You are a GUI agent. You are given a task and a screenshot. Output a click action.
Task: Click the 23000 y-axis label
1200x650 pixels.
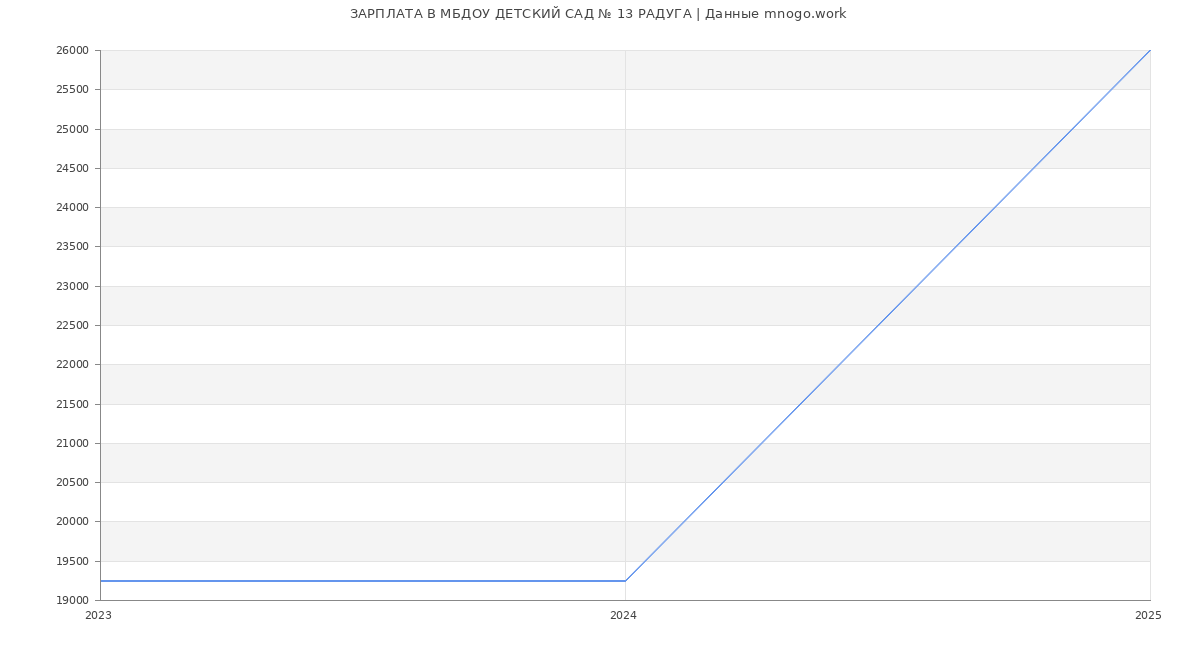(72, 287)
